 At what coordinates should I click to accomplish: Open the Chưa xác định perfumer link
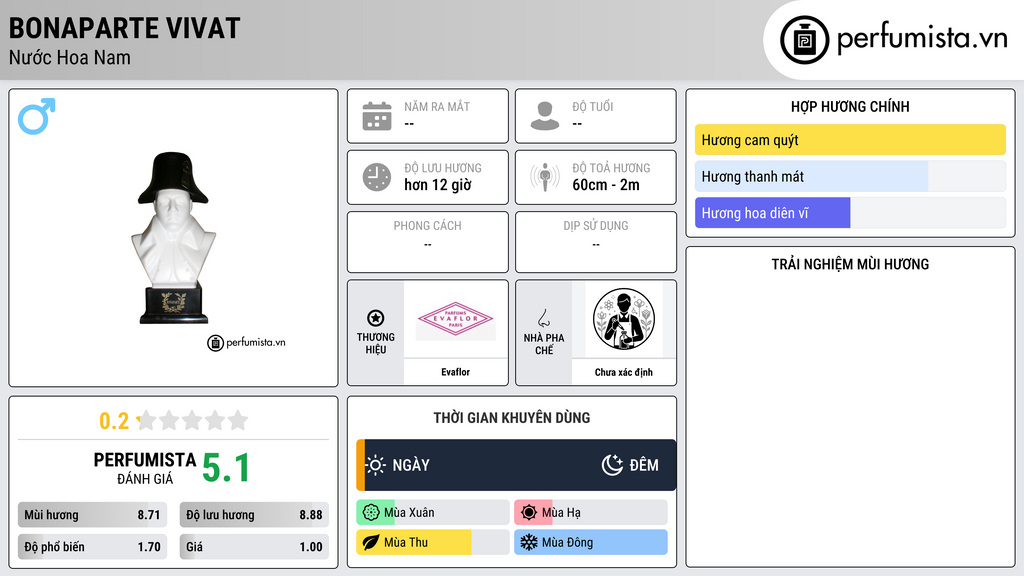624,372
